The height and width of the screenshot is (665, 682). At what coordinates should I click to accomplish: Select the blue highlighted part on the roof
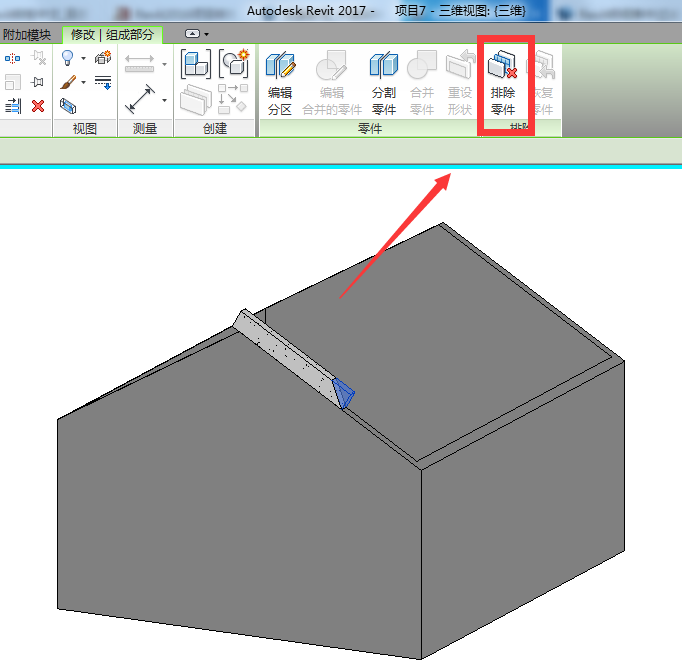(343, 393)
